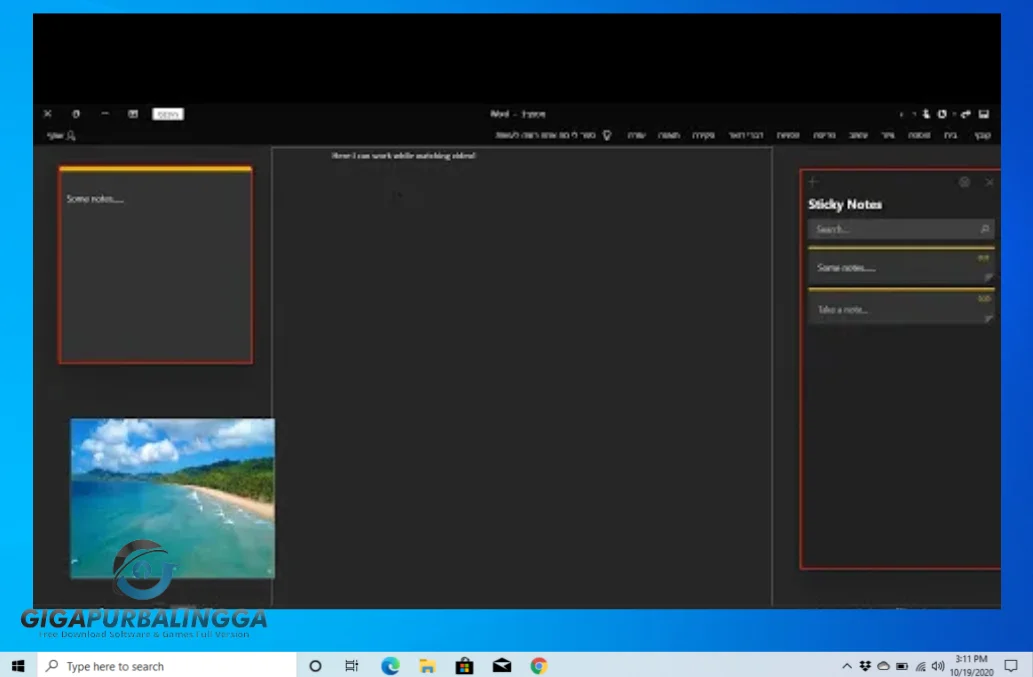Click the Tell Me search text box in ribbon
The width and height of the screenshot is (1033, 677).
point(545,135)
